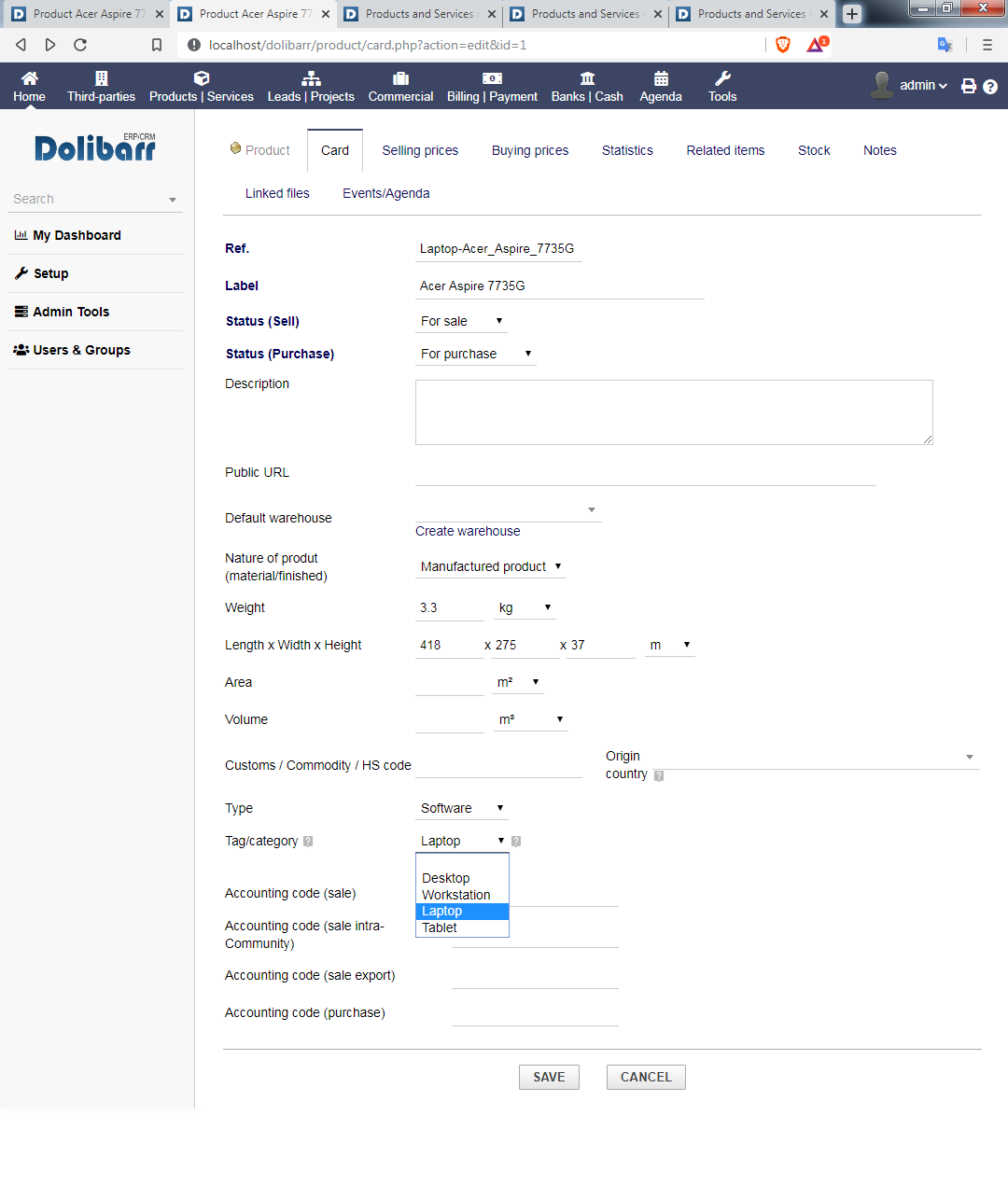Click the print page icon

(x=969, y=86)
